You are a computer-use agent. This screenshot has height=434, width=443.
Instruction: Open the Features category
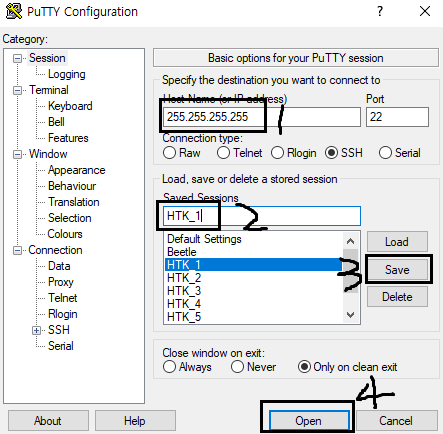pyautogui.click(x=68, y=138)
